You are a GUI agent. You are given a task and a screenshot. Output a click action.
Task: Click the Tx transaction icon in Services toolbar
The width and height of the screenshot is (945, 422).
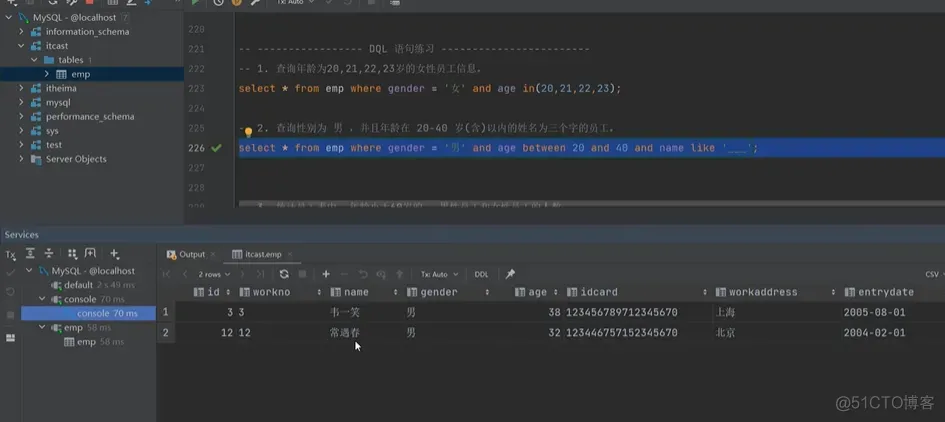[x=10, y=254]
